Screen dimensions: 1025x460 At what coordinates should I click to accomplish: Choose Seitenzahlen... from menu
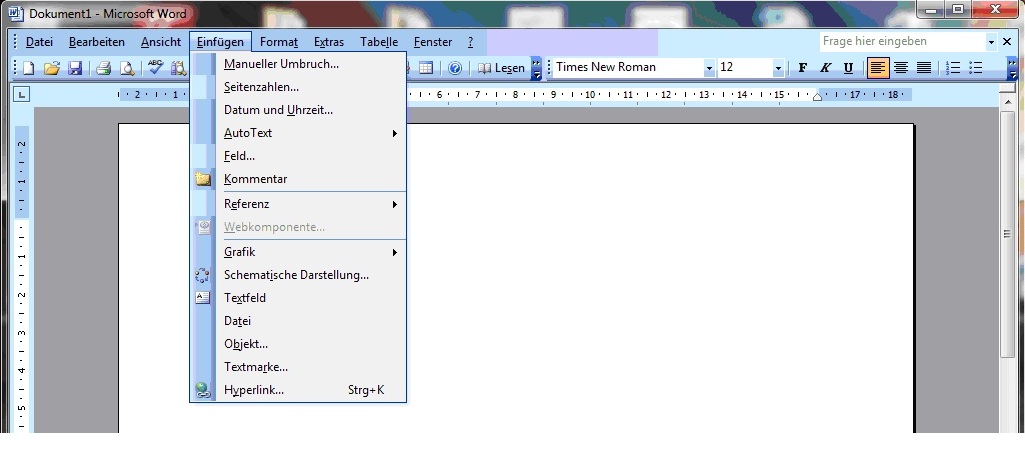pyautogui.click(x=297, y=87)
